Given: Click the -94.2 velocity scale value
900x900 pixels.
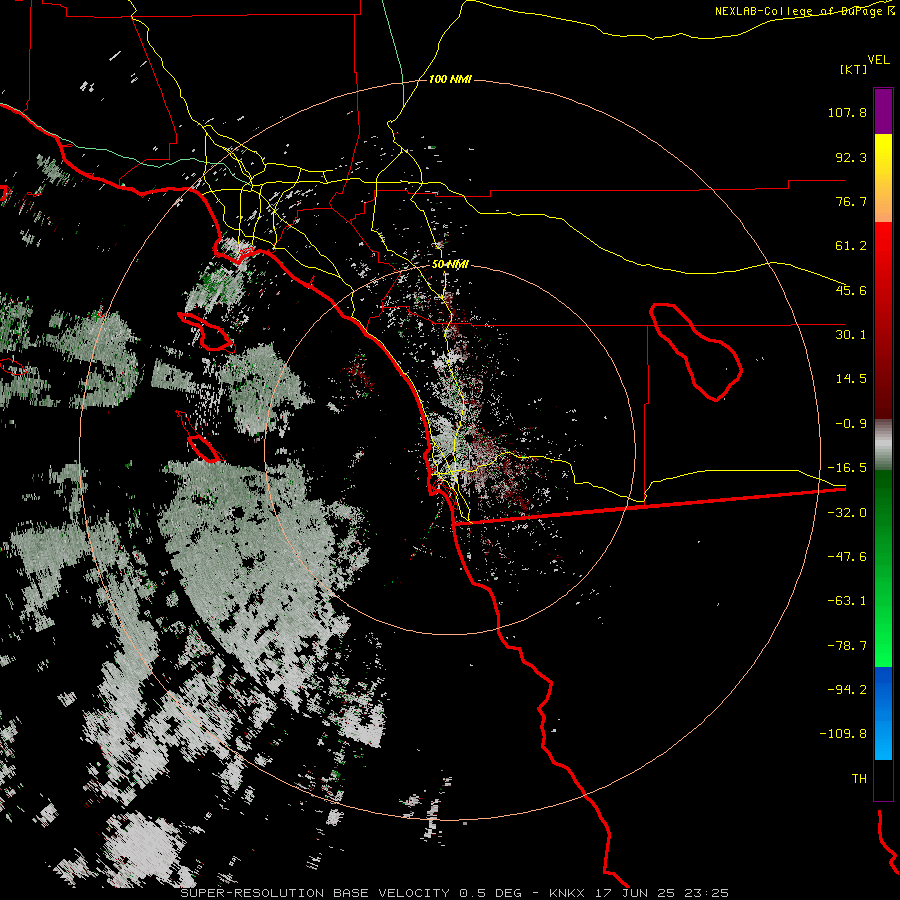Looking at the screenshot, I should (847, 689).
